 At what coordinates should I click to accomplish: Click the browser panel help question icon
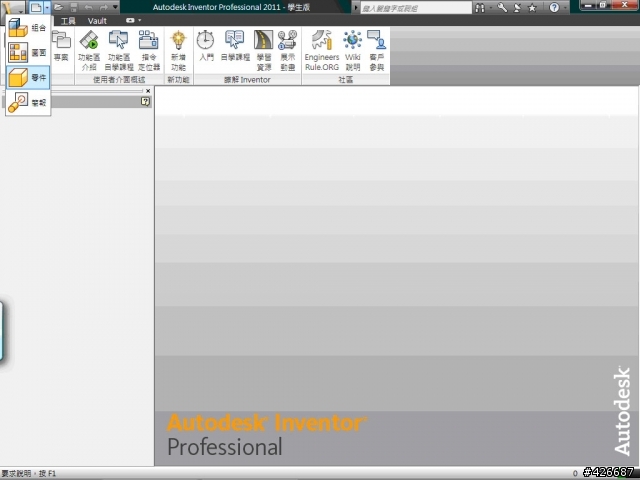tap(145, 101)
